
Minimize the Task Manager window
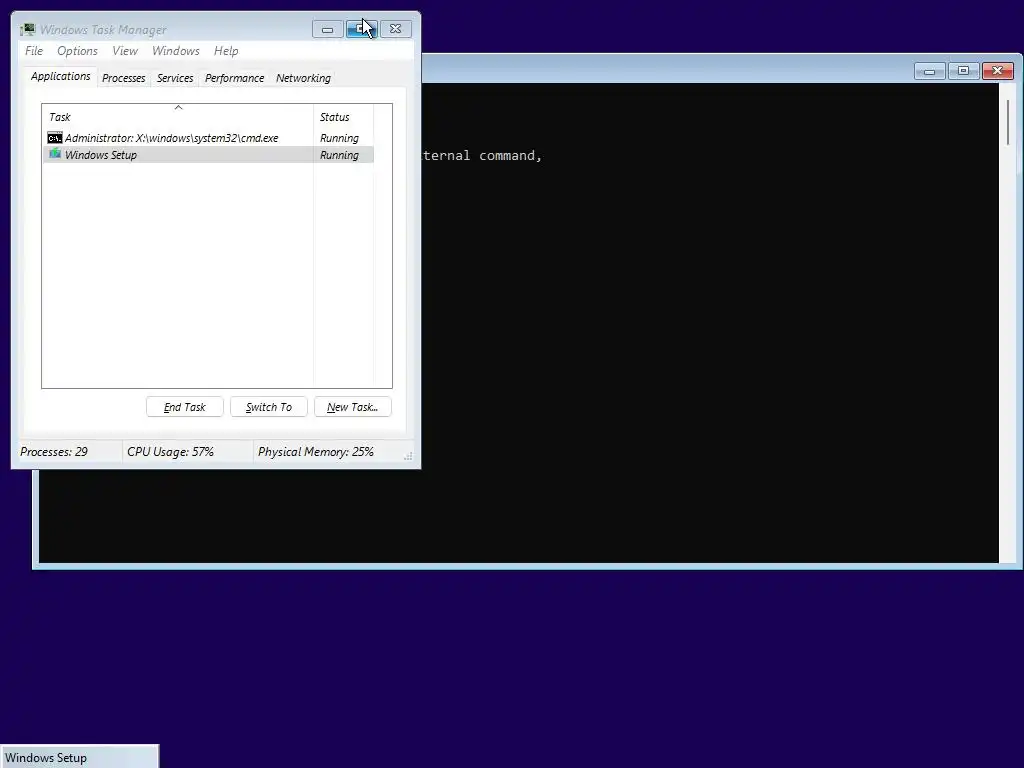click(x=327, y=29)
